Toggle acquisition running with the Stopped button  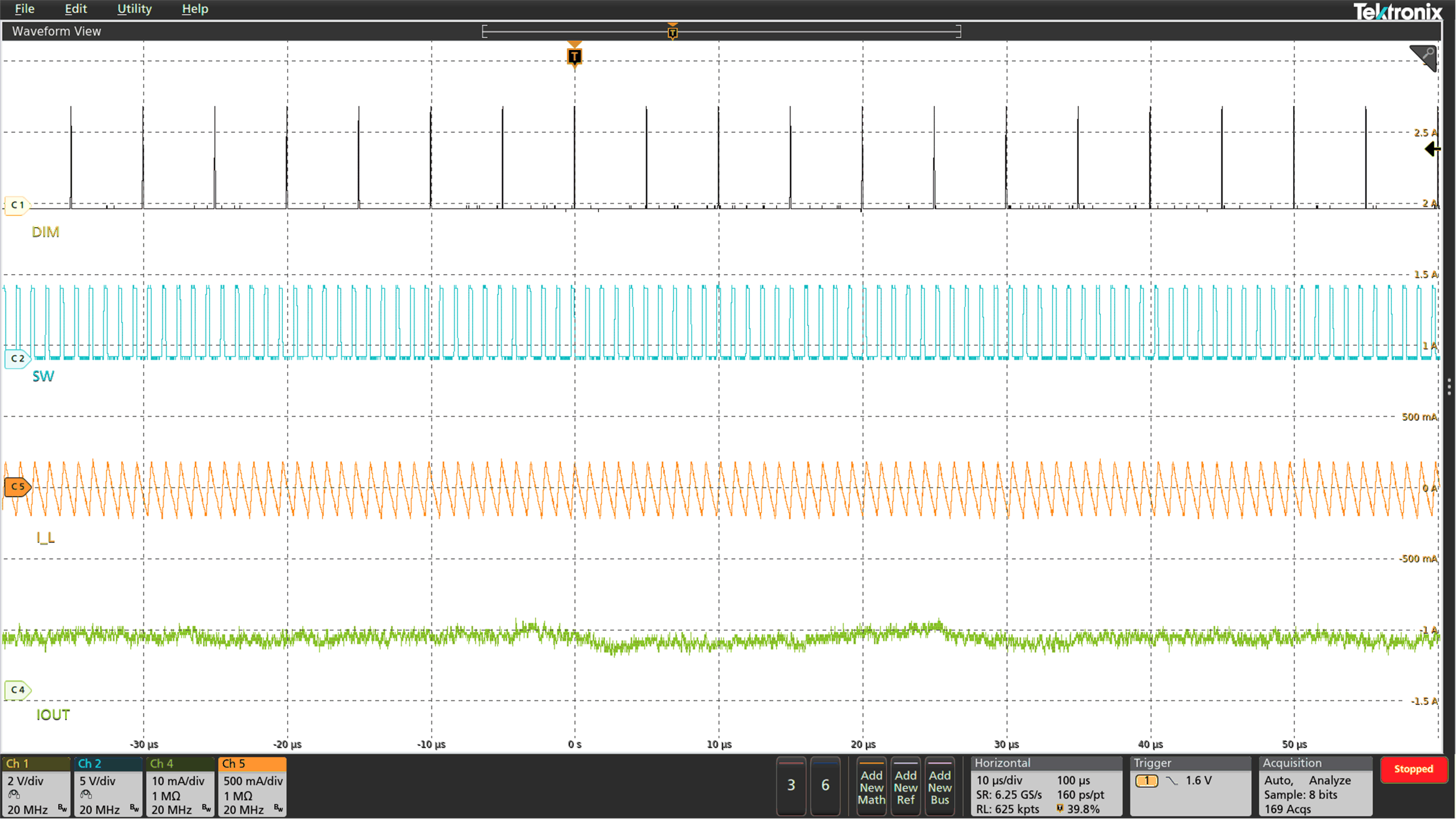[1415, 770]
